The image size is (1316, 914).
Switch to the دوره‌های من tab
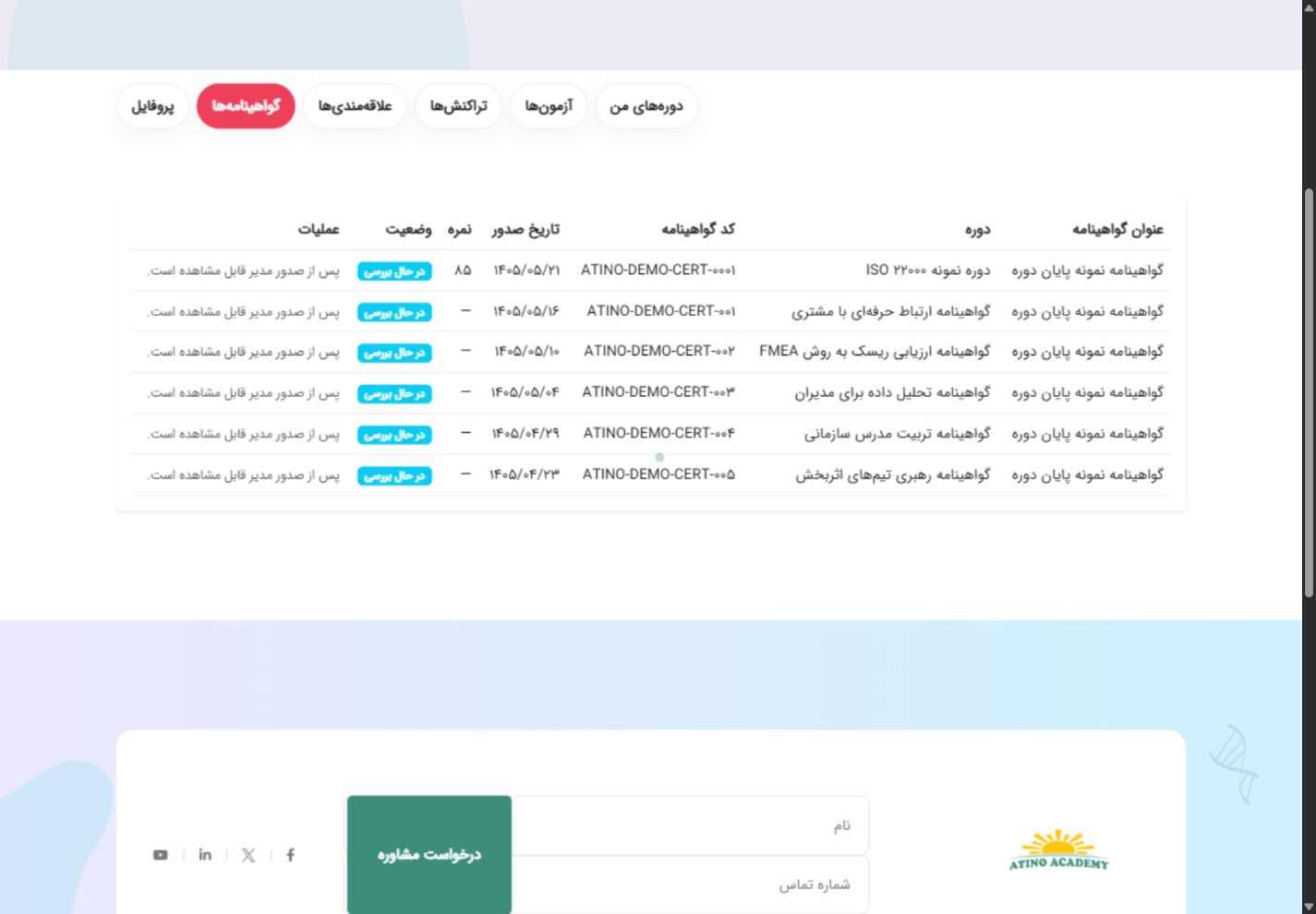646,106
